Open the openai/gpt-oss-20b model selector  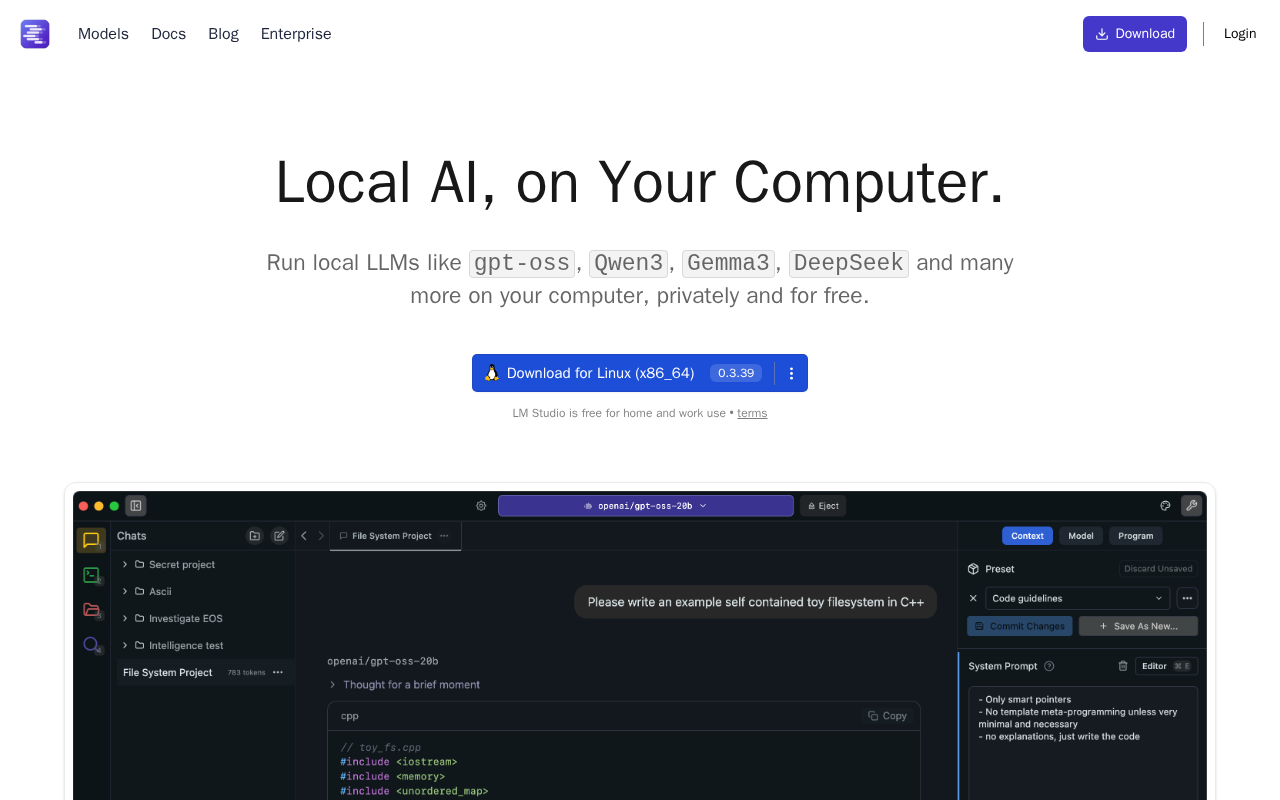[x=645, y=506]
